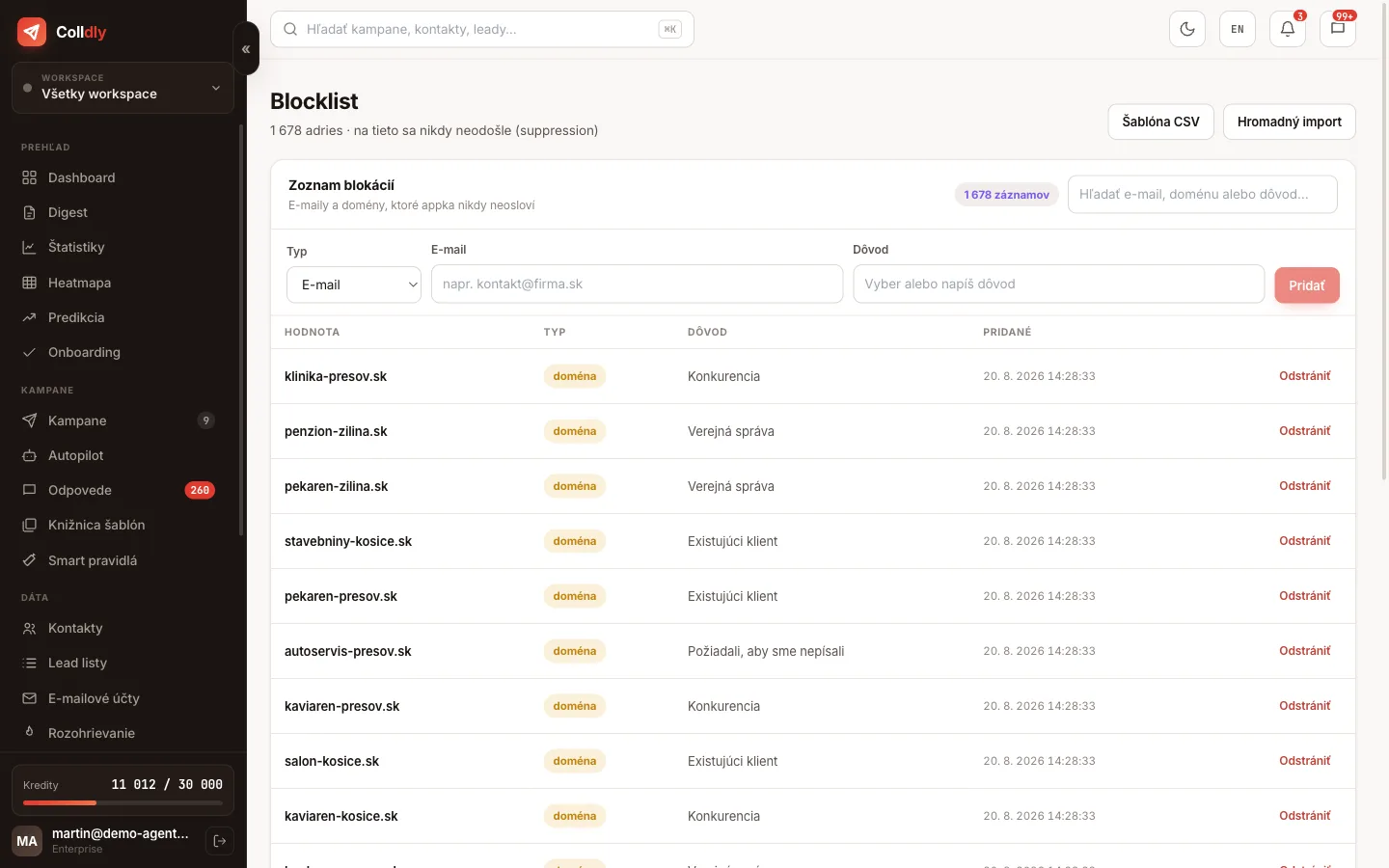1389x868 pixels.
Task: Go to Digest page
Action: click(x=122, y=212)
